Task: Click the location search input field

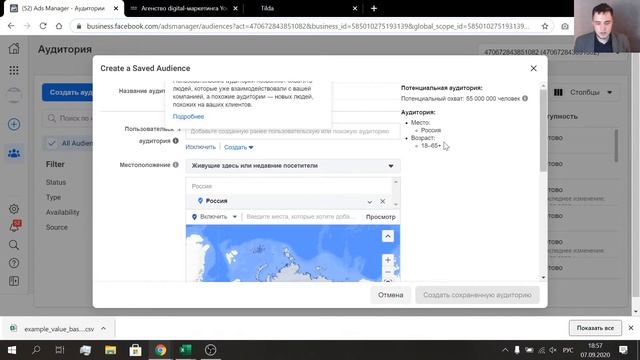Action: (x=301, y=217)
